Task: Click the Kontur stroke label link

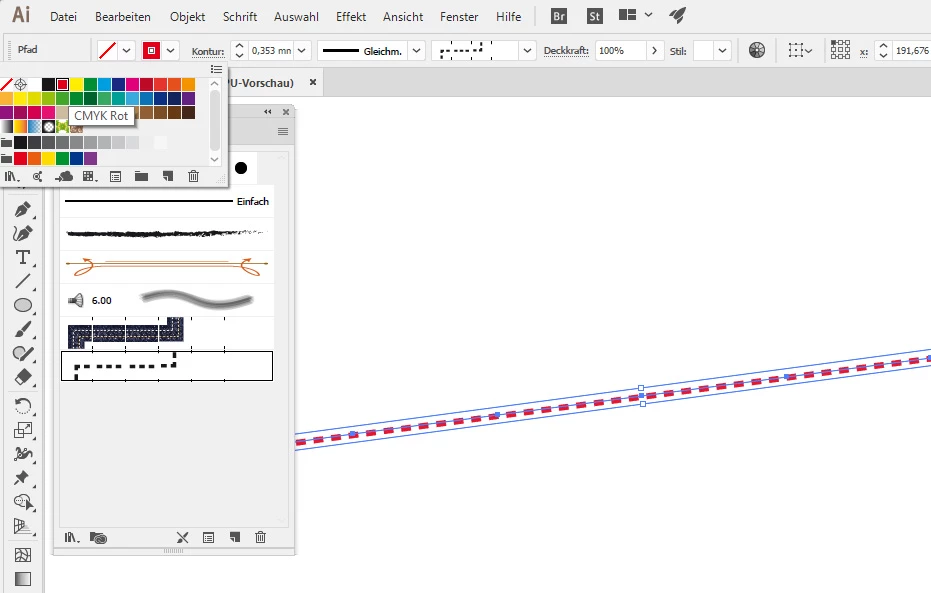Action: (x=208, y=52)
